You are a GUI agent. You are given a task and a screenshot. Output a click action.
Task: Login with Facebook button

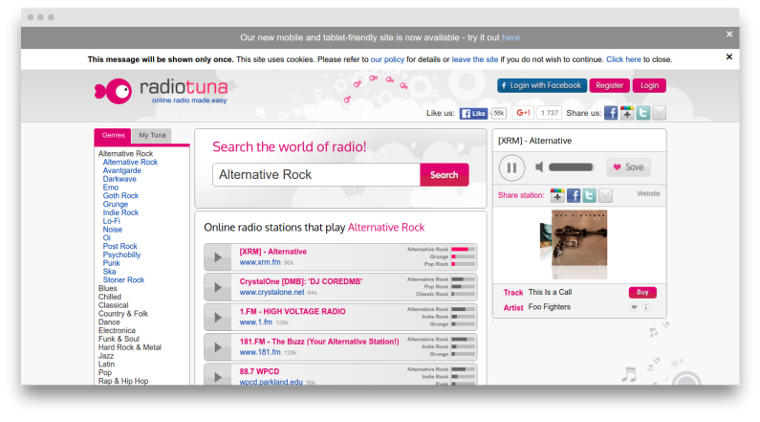(x=542, y=86)
